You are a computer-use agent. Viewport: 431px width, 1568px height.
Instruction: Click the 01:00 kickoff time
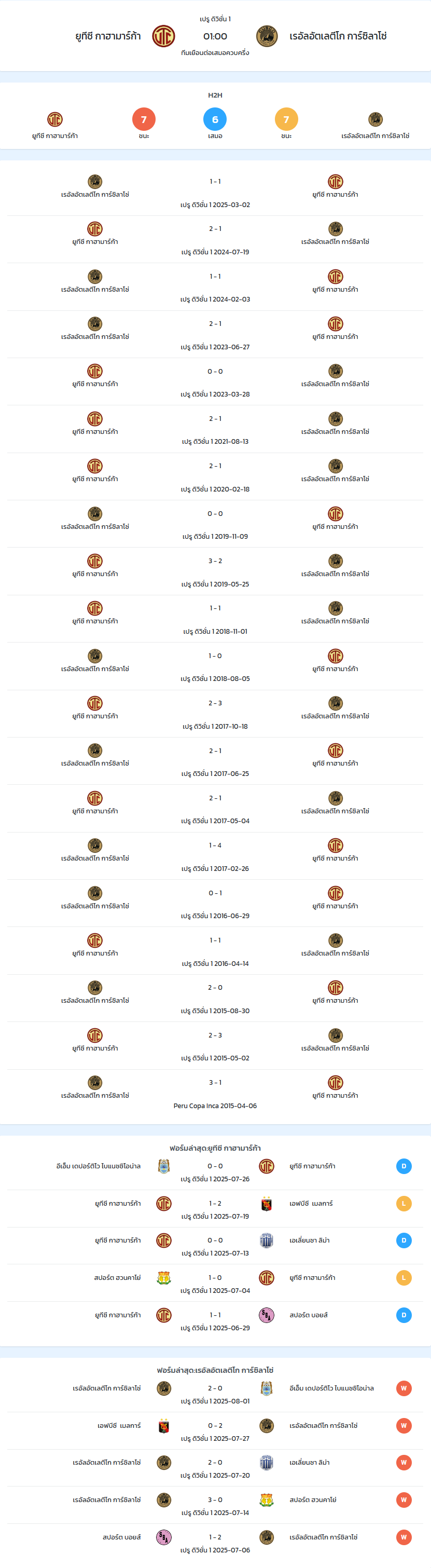pyautogui.click(x=215, y=36)
